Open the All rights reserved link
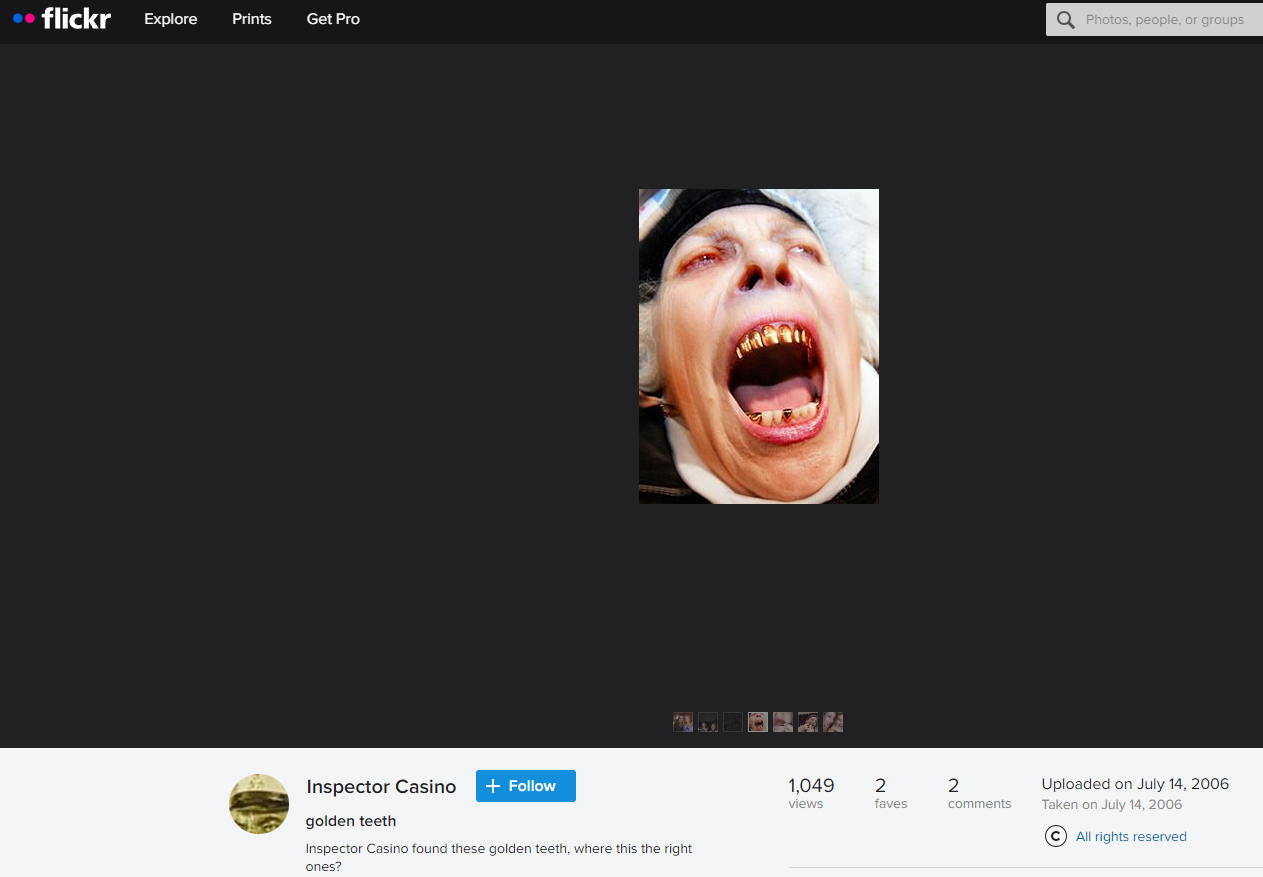 tap(1131, 837)
